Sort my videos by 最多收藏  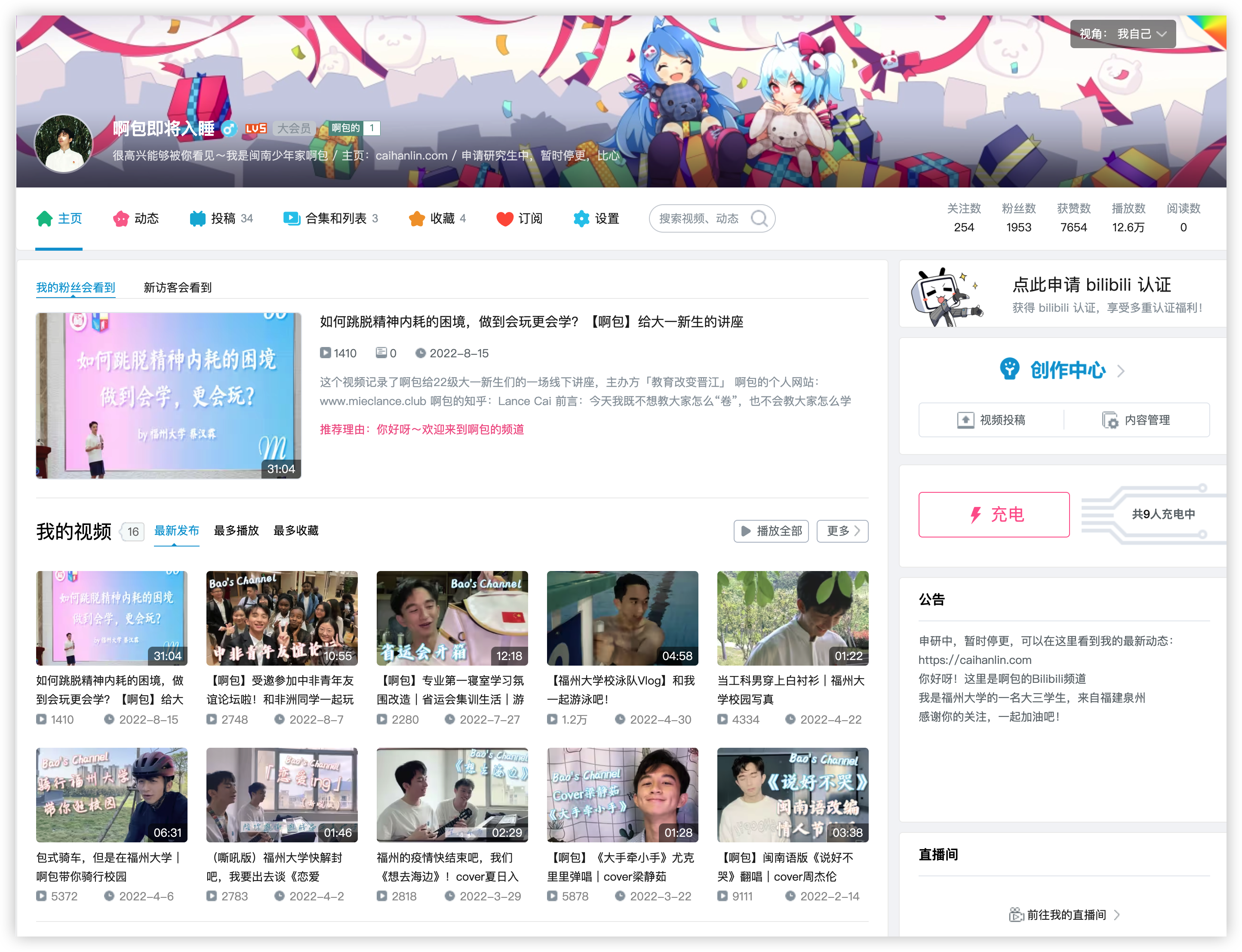click(296, 531)
